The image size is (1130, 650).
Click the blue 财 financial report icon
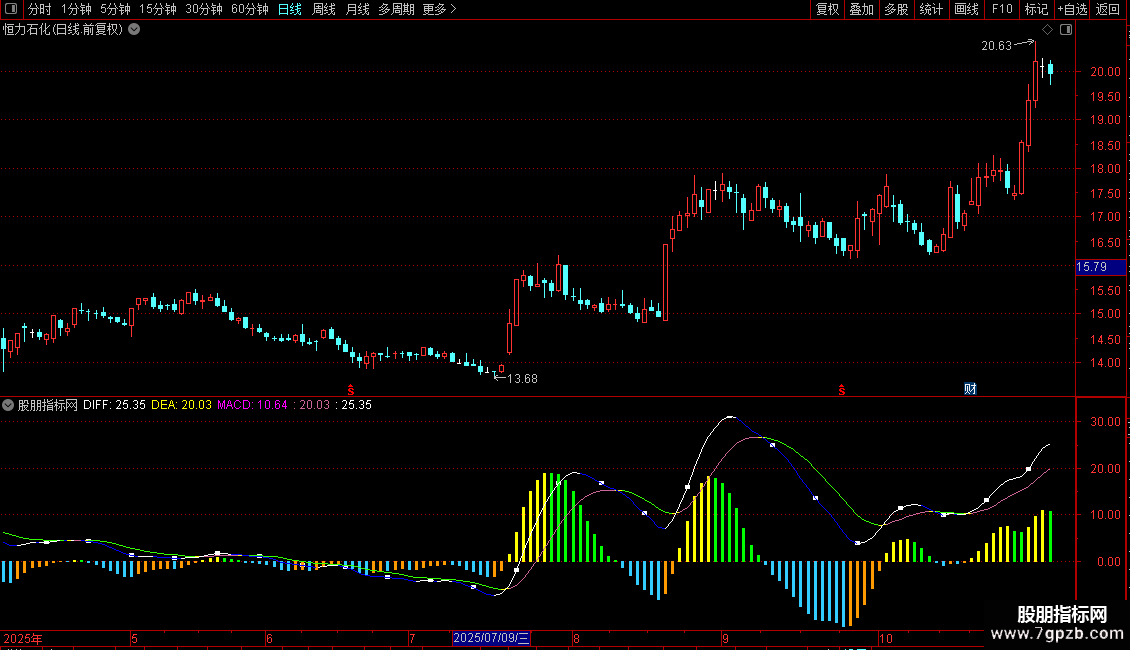point(969,388)
